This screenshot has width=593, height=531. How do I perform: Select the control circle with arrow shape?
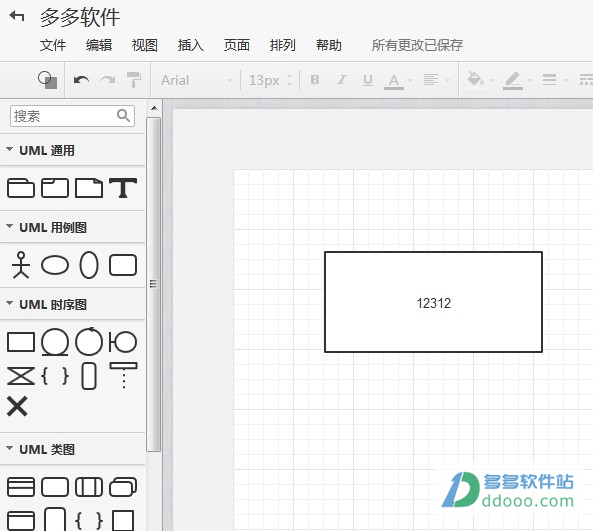click(89, 342)
